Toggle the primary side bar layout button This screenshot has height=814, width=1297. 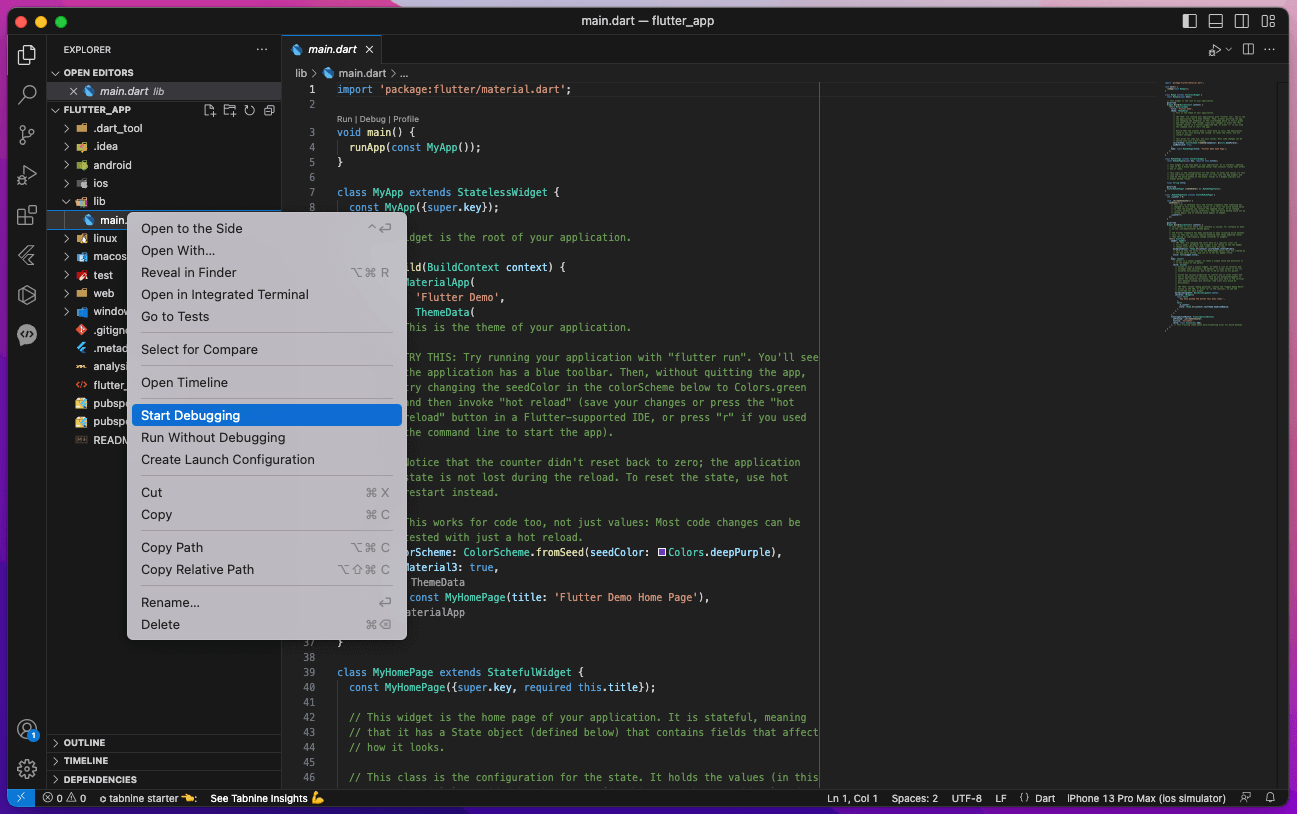click(1189, 21)
